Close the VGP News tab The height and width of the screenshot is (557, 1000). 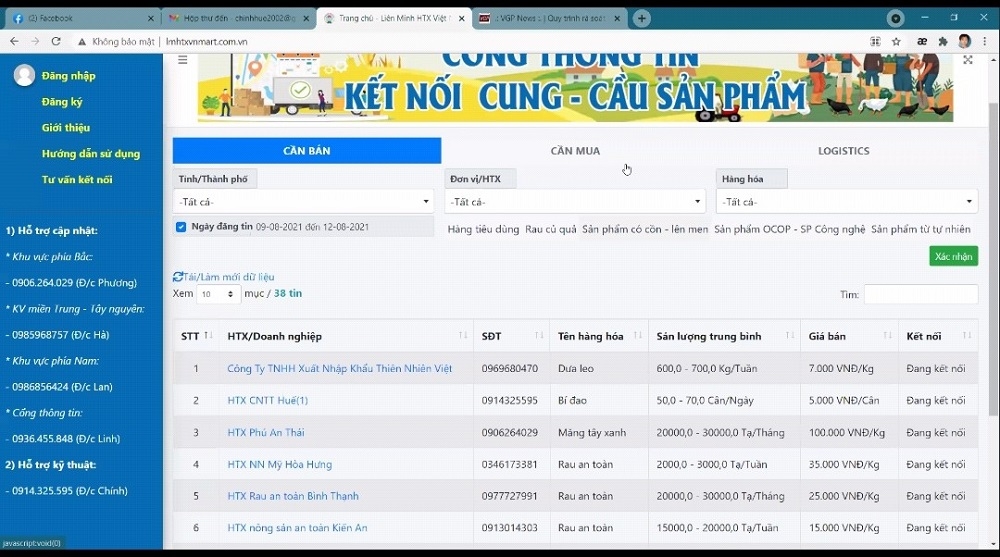pyautogui.click(x=617, y=19)
